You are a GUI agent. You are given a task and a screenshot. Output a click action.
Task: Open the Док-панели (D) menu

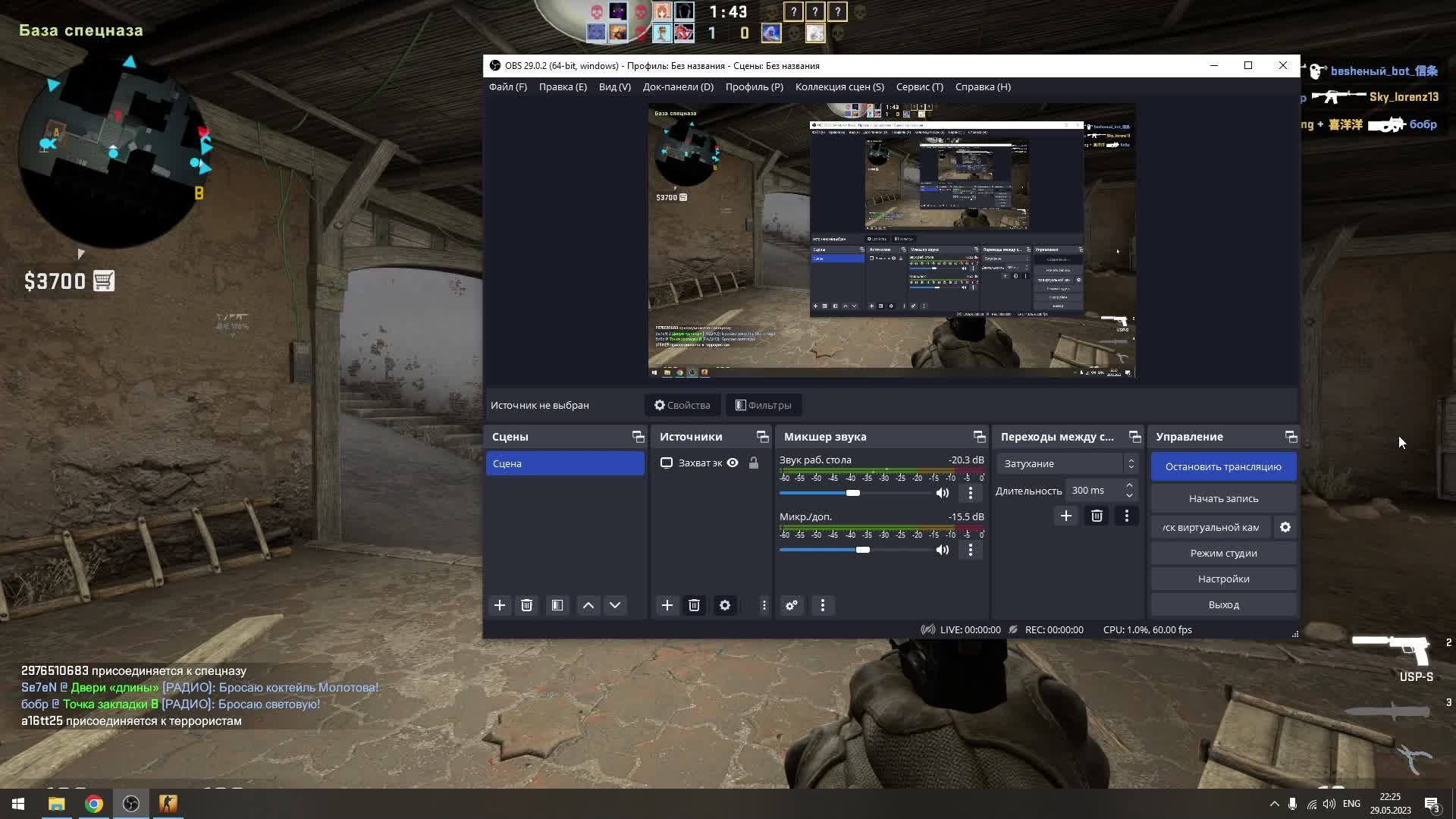678,86
